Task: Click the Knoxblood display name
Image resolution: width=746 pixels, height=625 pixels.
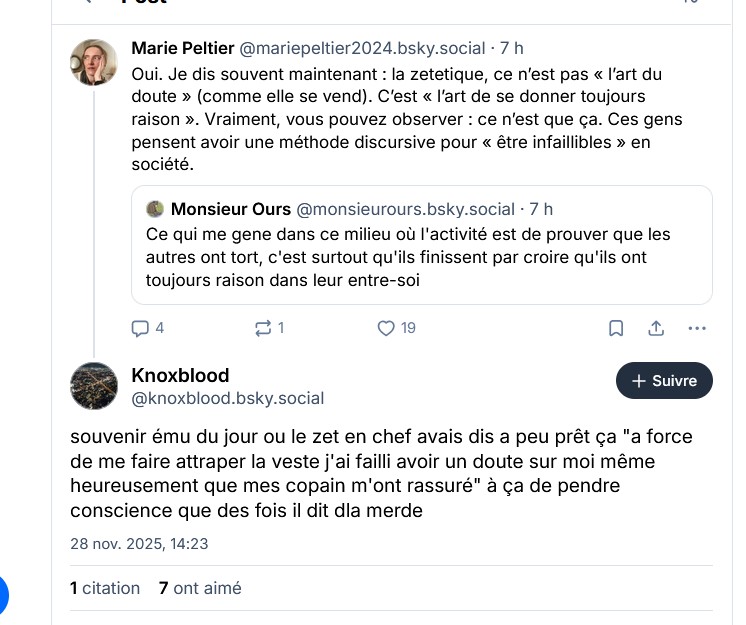Action: (x=180, y=375)
